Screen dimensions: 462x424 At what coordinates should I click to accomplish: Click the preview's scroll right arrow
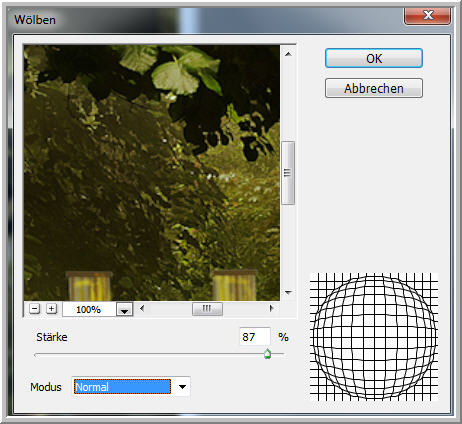click(271, 309)
